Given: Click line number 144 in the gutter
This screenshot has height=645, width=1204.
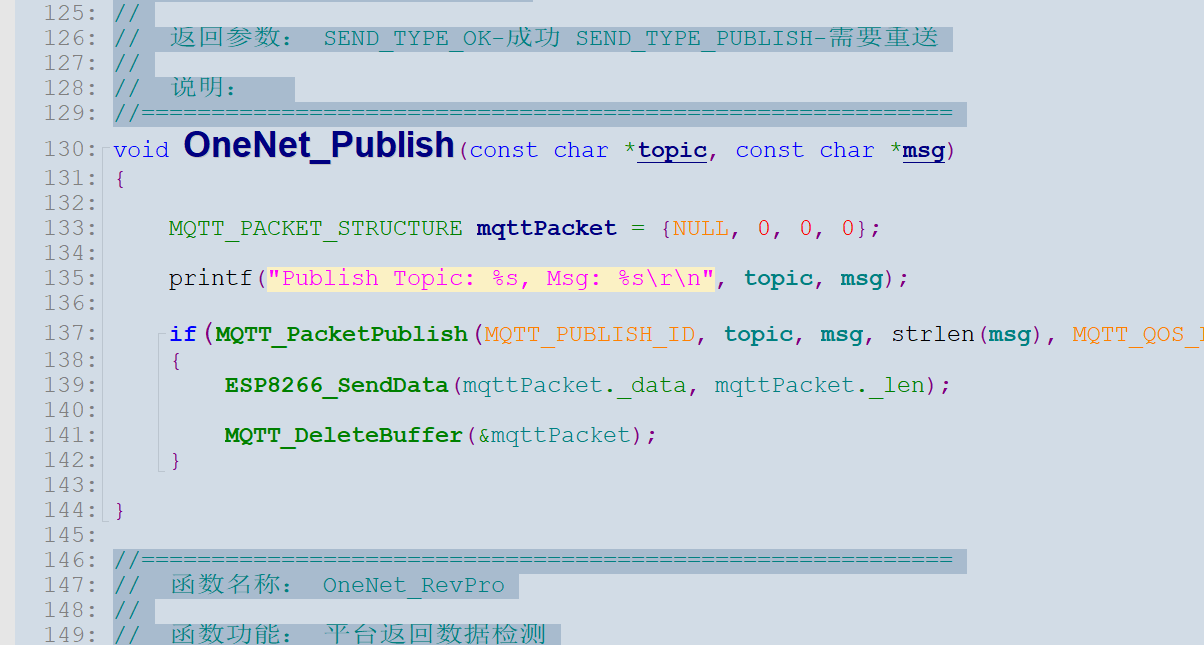Looking at the screenshot, I should (71, 510).
